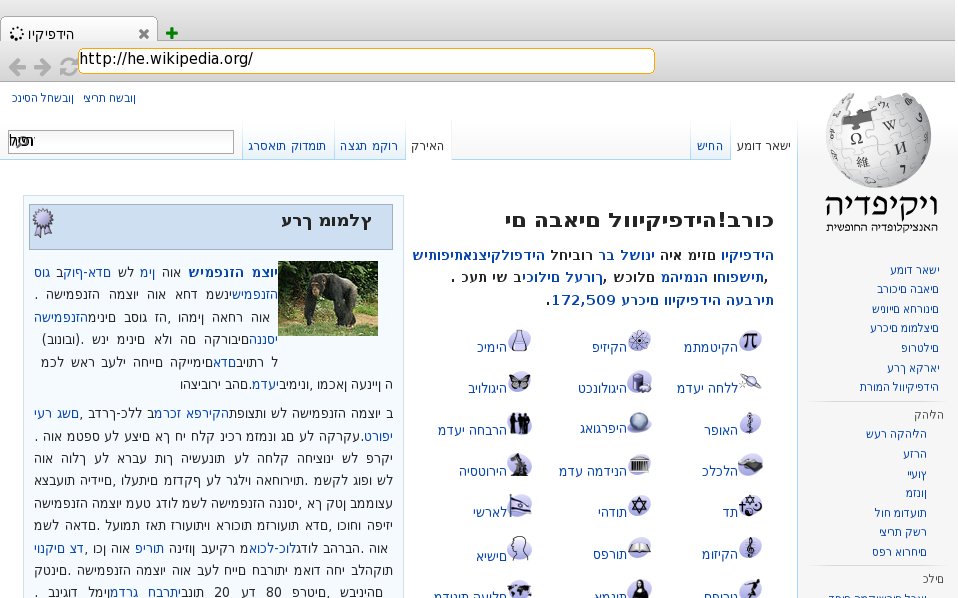Open the butterfly biology portal icon
Screen dimensions: 958x598
pos(519,382)
